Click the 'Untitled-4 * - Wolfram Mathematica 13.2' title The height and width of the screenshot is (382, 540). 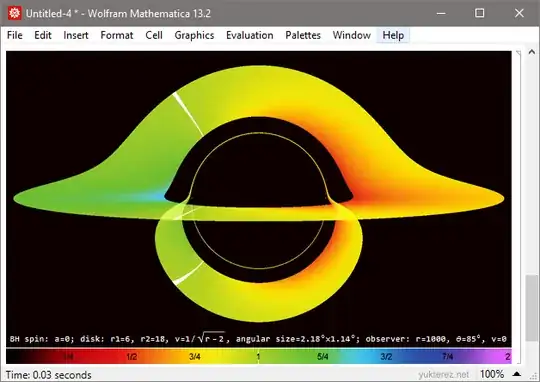coord(118,13)
